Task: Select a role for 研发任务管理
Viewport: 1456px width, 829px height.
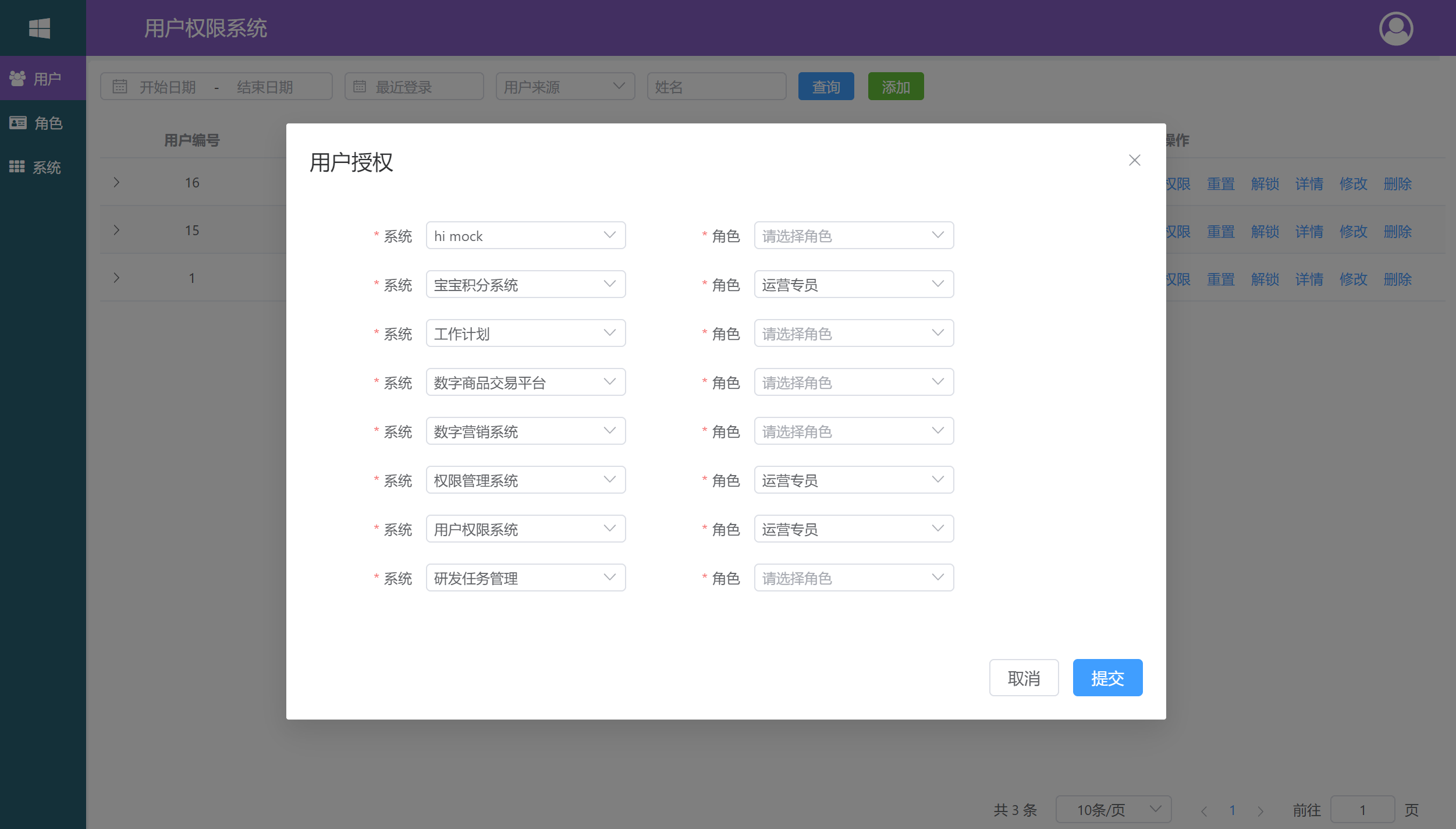Action: coord(854,578)
